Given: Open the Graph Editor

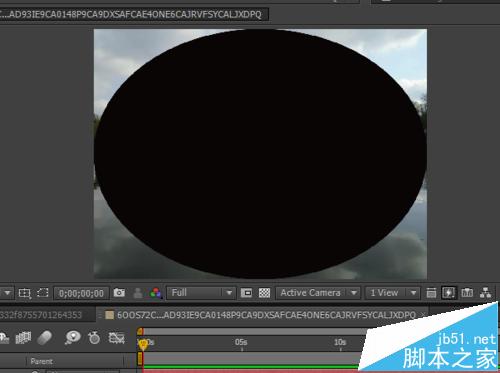Looking at the screenshot, I should pos(116,338).
